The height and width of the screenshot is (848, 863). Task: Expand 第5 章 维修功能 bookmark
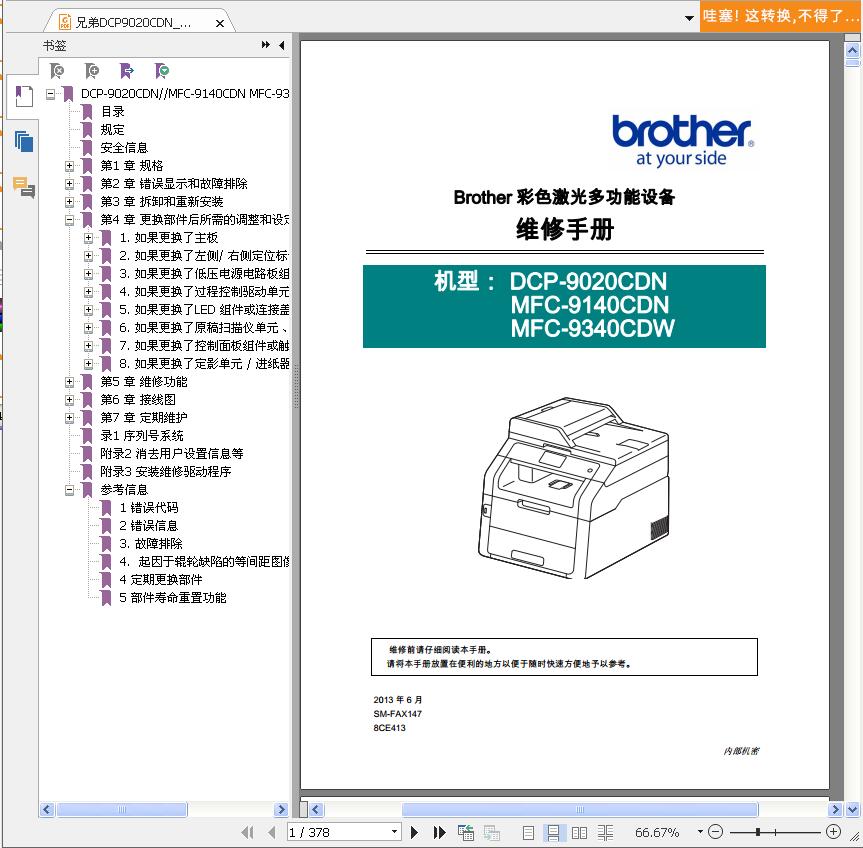coord(69,382)
